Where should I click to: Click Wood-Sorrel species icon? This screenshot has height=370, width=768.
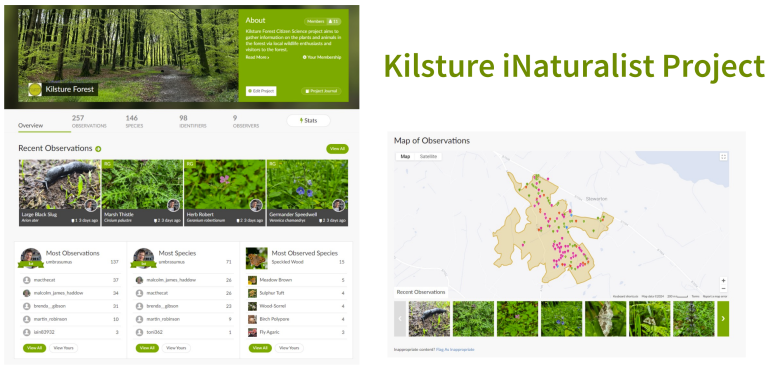click(x=252, y=306)
